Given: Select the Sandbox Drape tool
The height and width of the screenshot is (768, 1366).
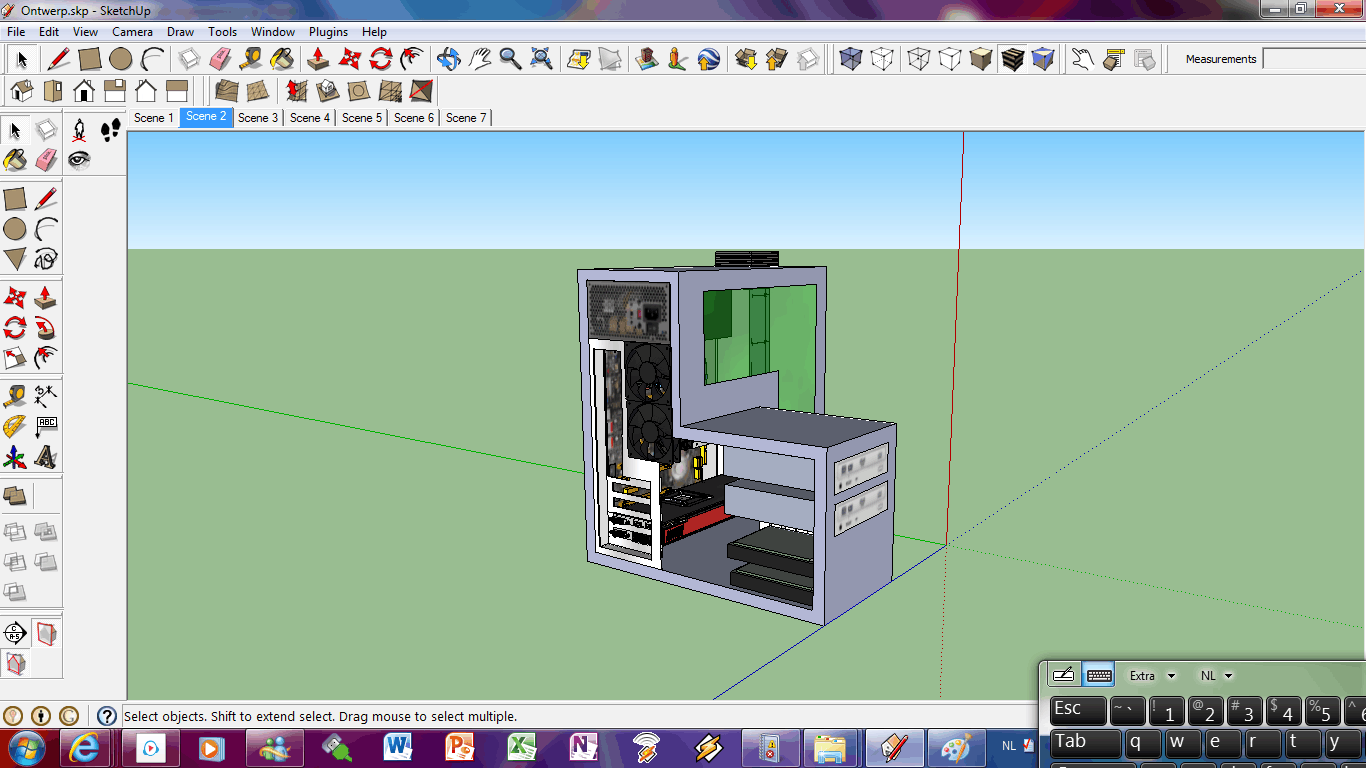Looking at the screenshot, I should point(358,91).
